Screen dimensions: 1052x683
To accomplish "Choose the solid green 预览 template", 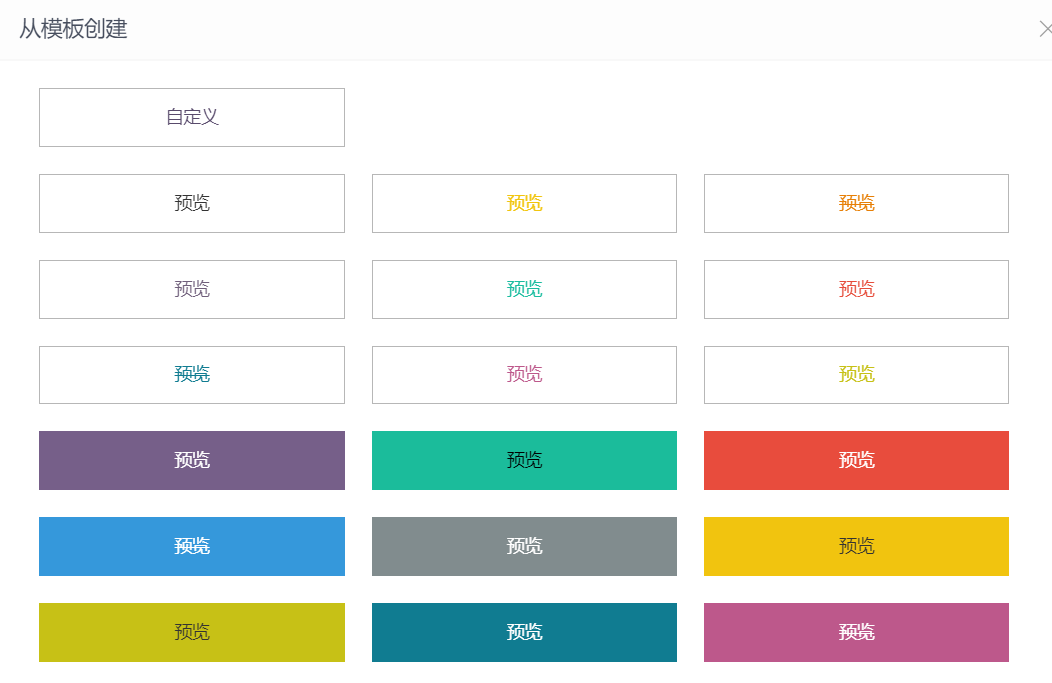I will [524, 460].
